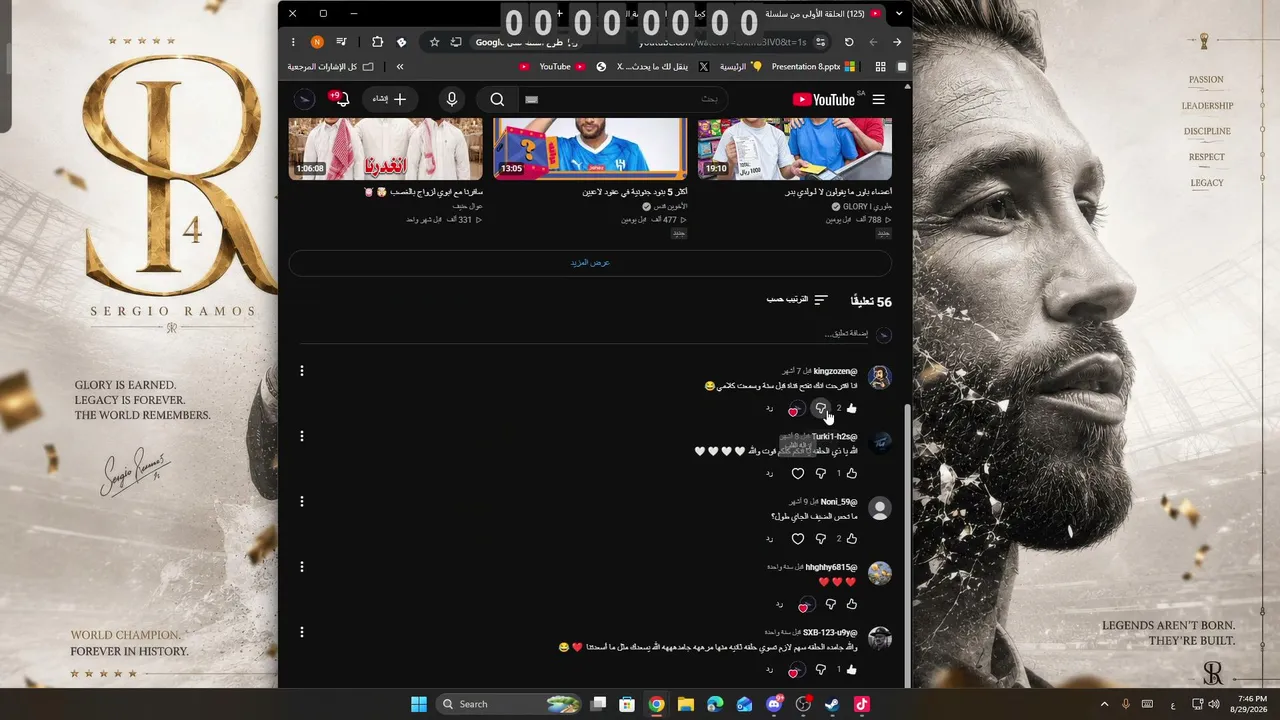This screenshot has width=1280, height=720.
Task: Open options menu for hhghhy6815 comment
Action: [302, 567]
